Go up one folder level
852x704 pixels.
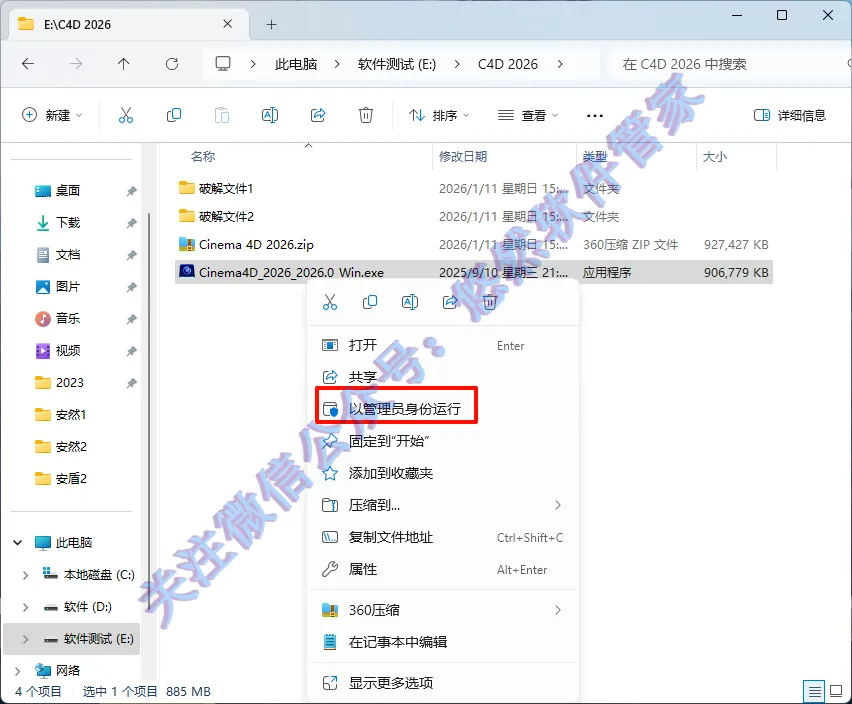click(124, 64)
